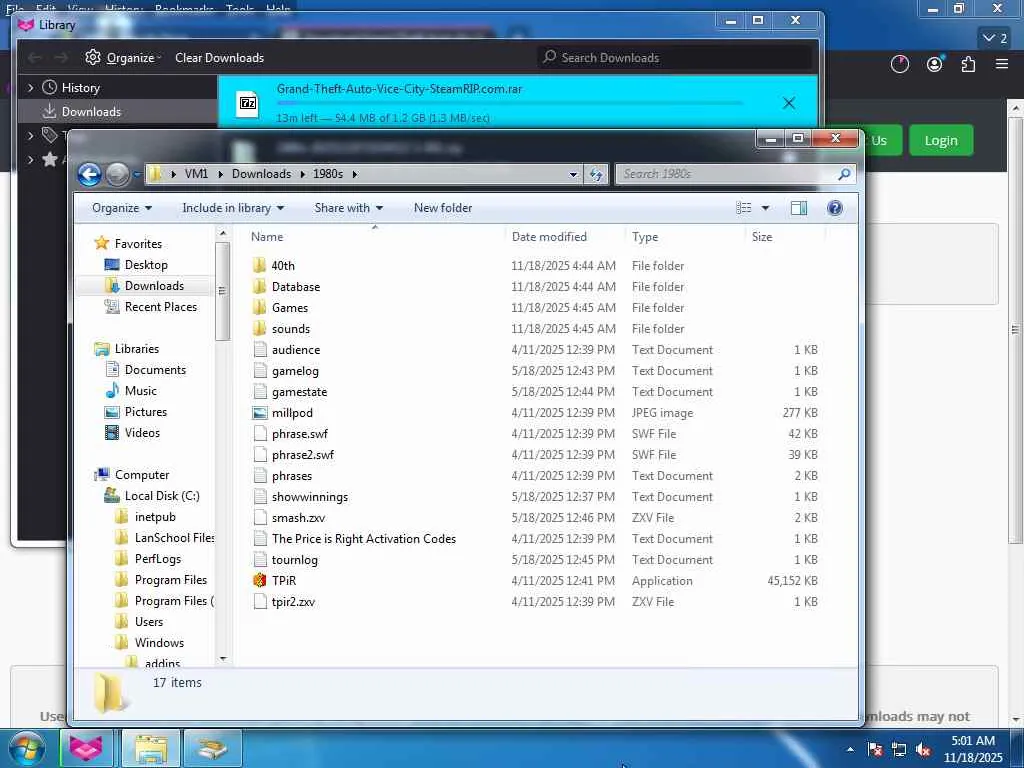1024x768 pixels.
Task: Click the navigation pane scroll down arrow
Action: (x=223, y=659)
